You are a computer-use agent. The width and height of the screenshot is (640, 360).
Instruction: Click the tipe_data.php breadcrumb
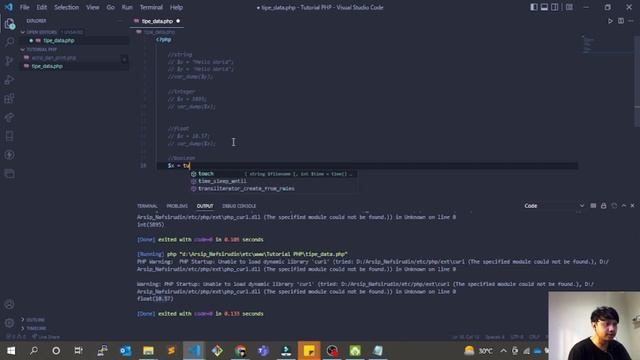tap(159, 32)
